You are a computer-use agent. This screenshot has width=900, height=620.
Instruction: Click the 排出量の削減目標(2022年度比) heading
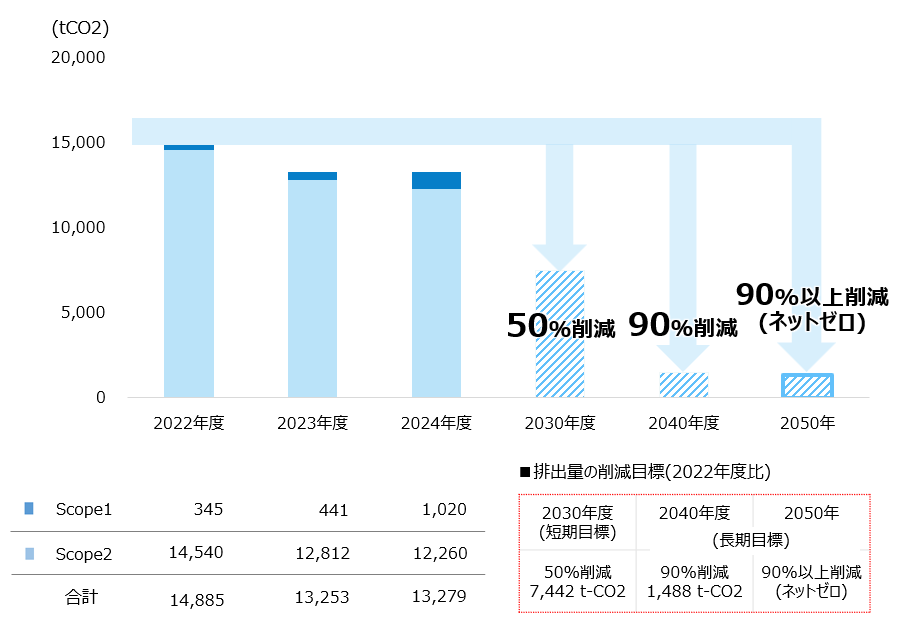pos(645,471)
